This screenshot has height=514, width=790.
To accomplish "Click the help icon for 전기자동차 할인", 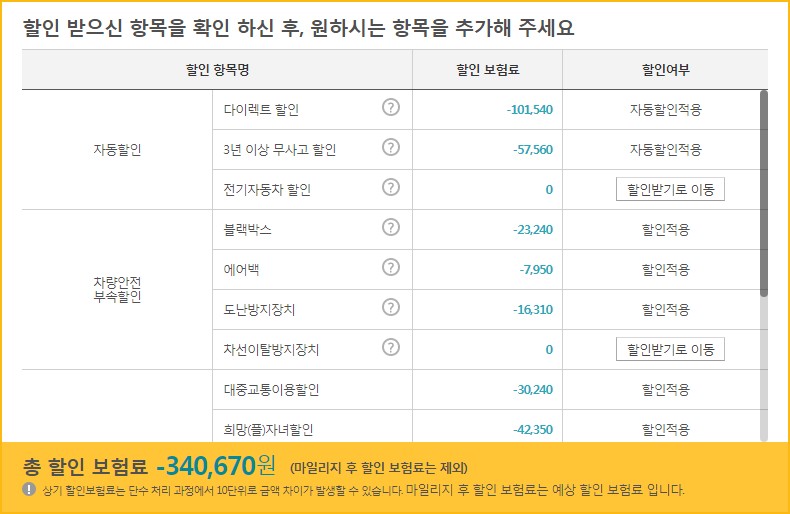I will (390, 187).
